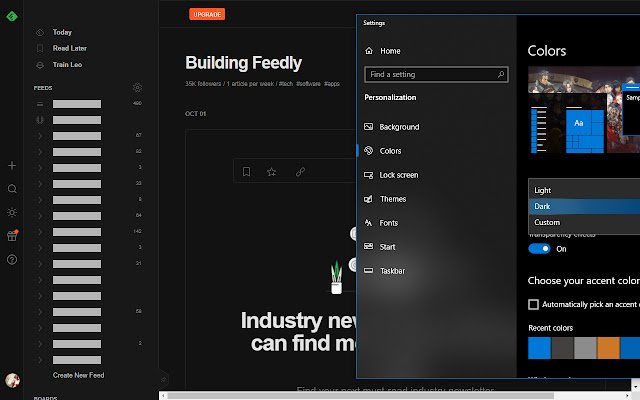Open Today in Feedly sidebar
Screen dimensions: 640x400
pyautogui.click(x=62, y=32)
